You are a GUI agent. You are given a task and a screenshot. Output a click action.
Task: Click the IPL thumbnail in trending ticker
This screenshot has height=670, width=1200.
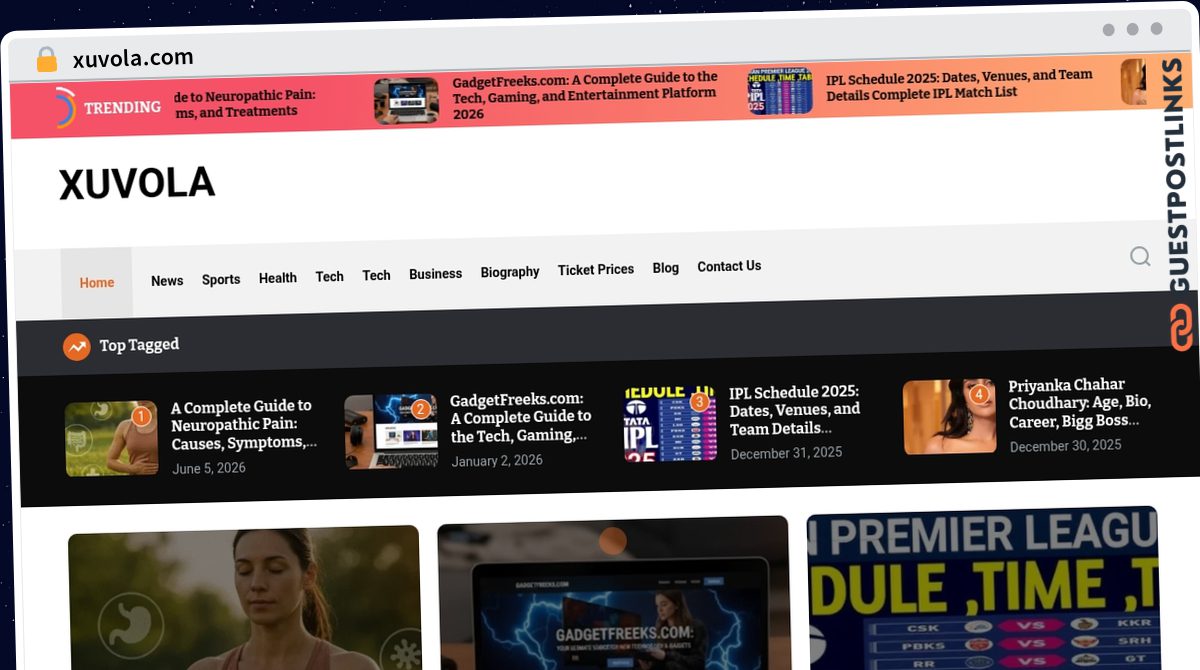point(779,91)
